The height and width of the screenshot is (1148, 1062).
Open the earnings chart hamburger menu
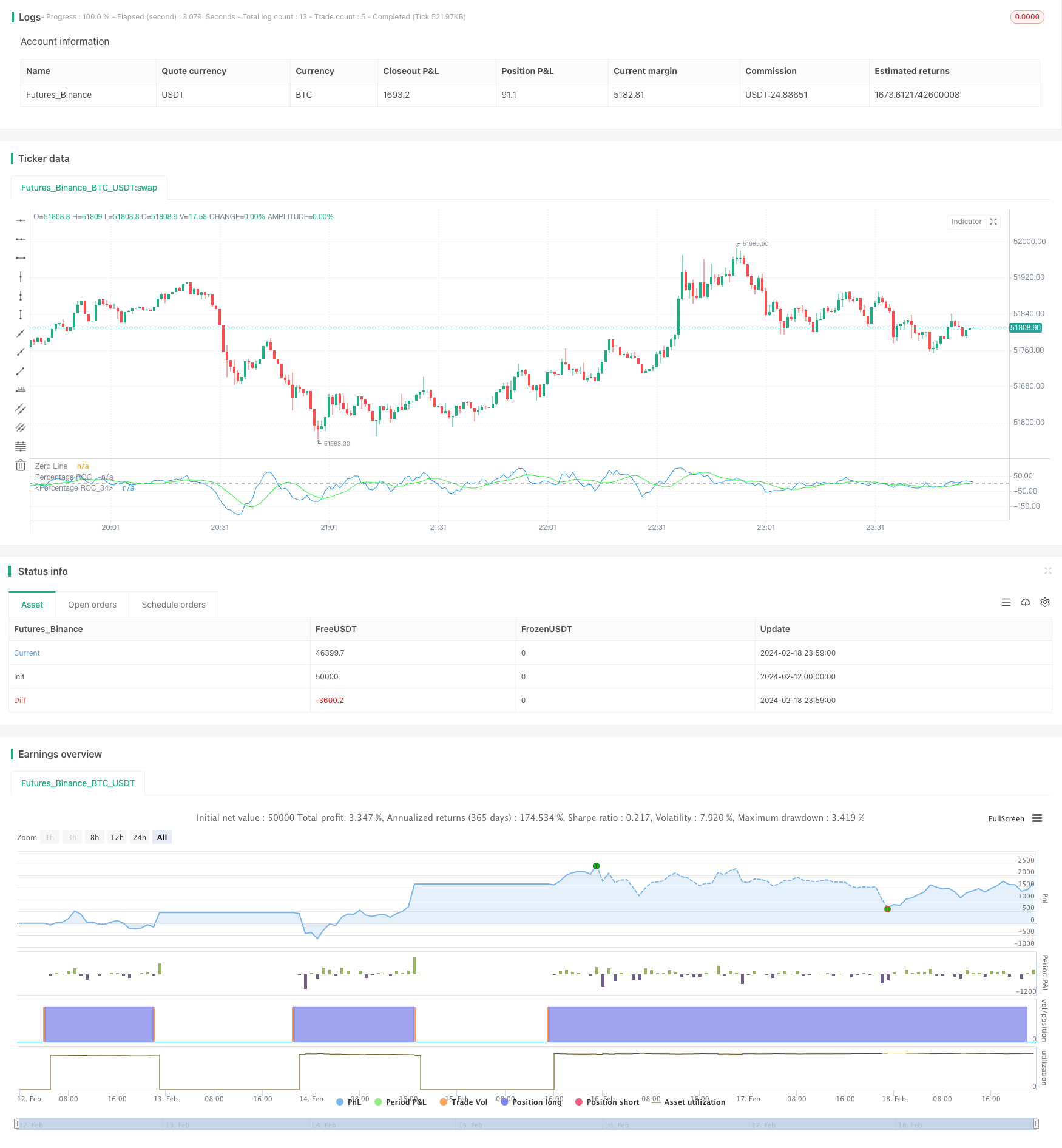[1037, 818]
